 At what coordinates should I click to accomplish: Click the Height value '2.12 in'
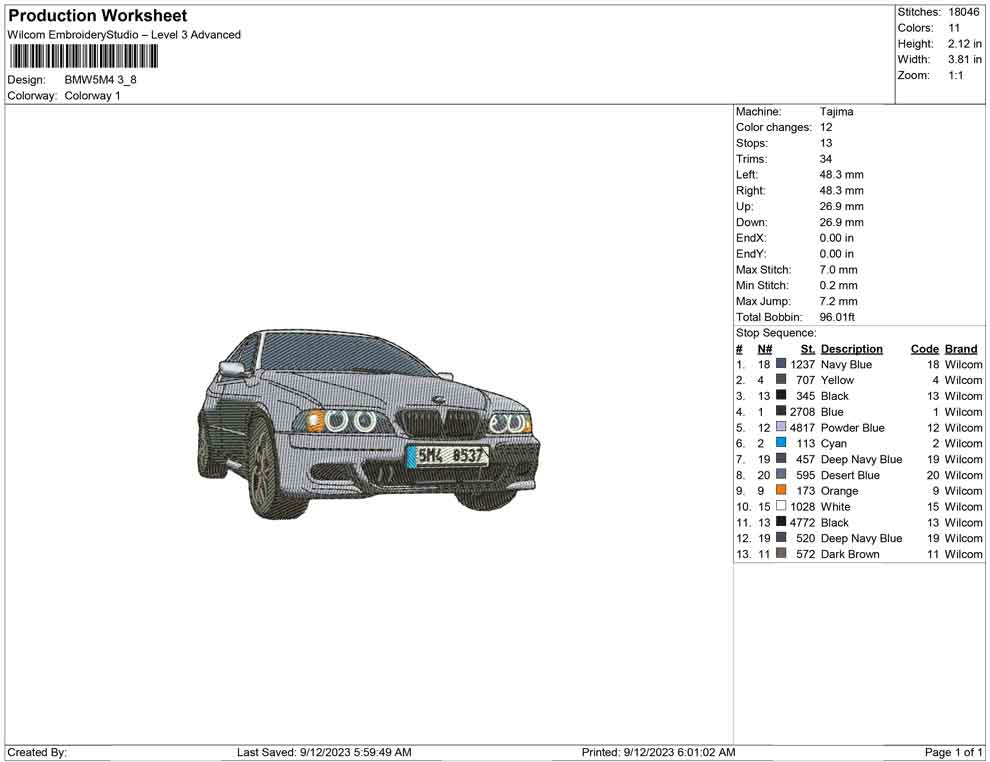(x=965, y=44)
